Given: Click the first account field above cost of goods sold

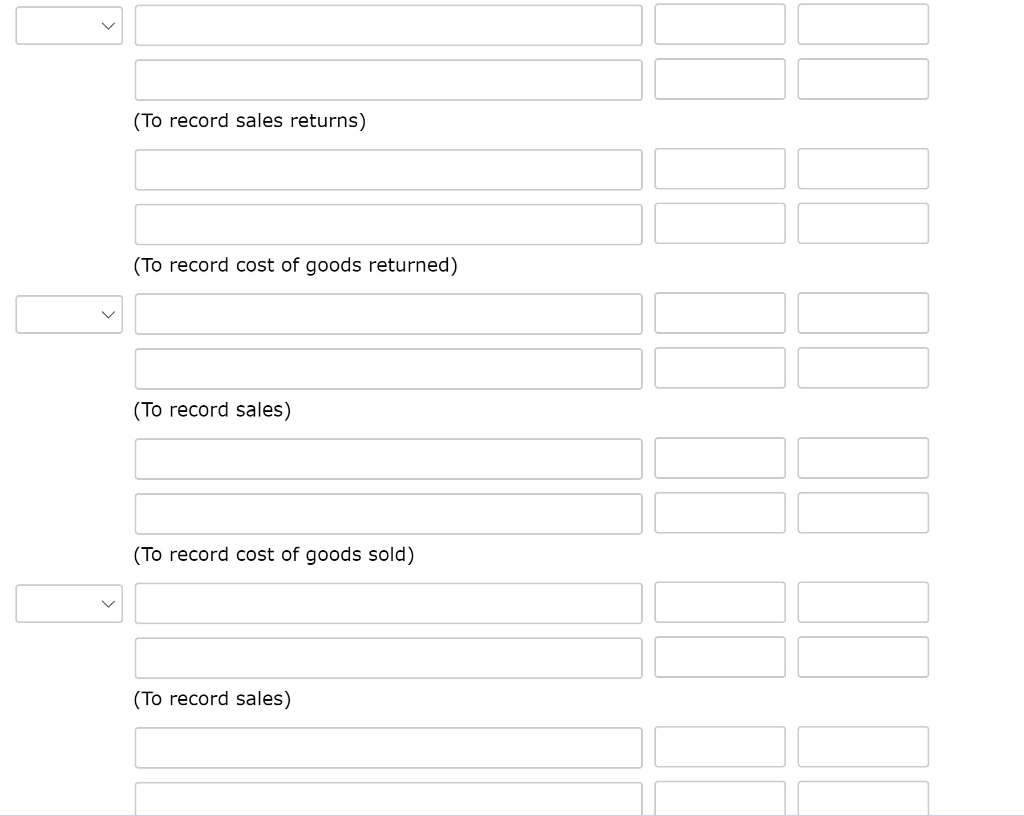Looking at the screenshot, I should 389,458.
